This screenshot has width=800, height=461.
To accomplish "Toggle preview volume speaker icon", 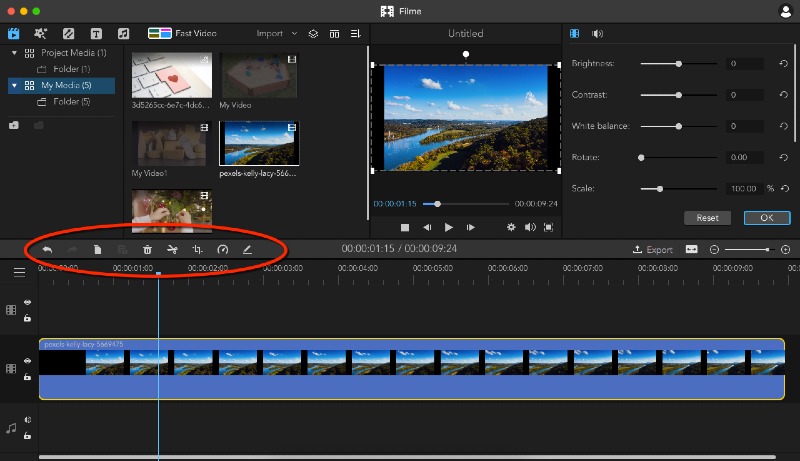I will [x=530, y=227].
